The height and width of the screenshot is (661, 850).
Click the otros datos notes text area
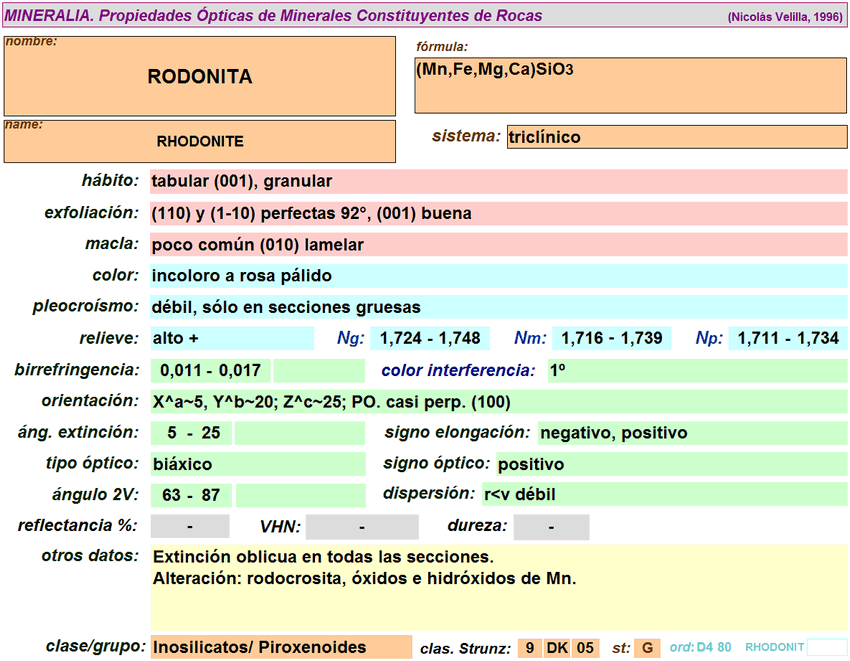click(498, 587)
